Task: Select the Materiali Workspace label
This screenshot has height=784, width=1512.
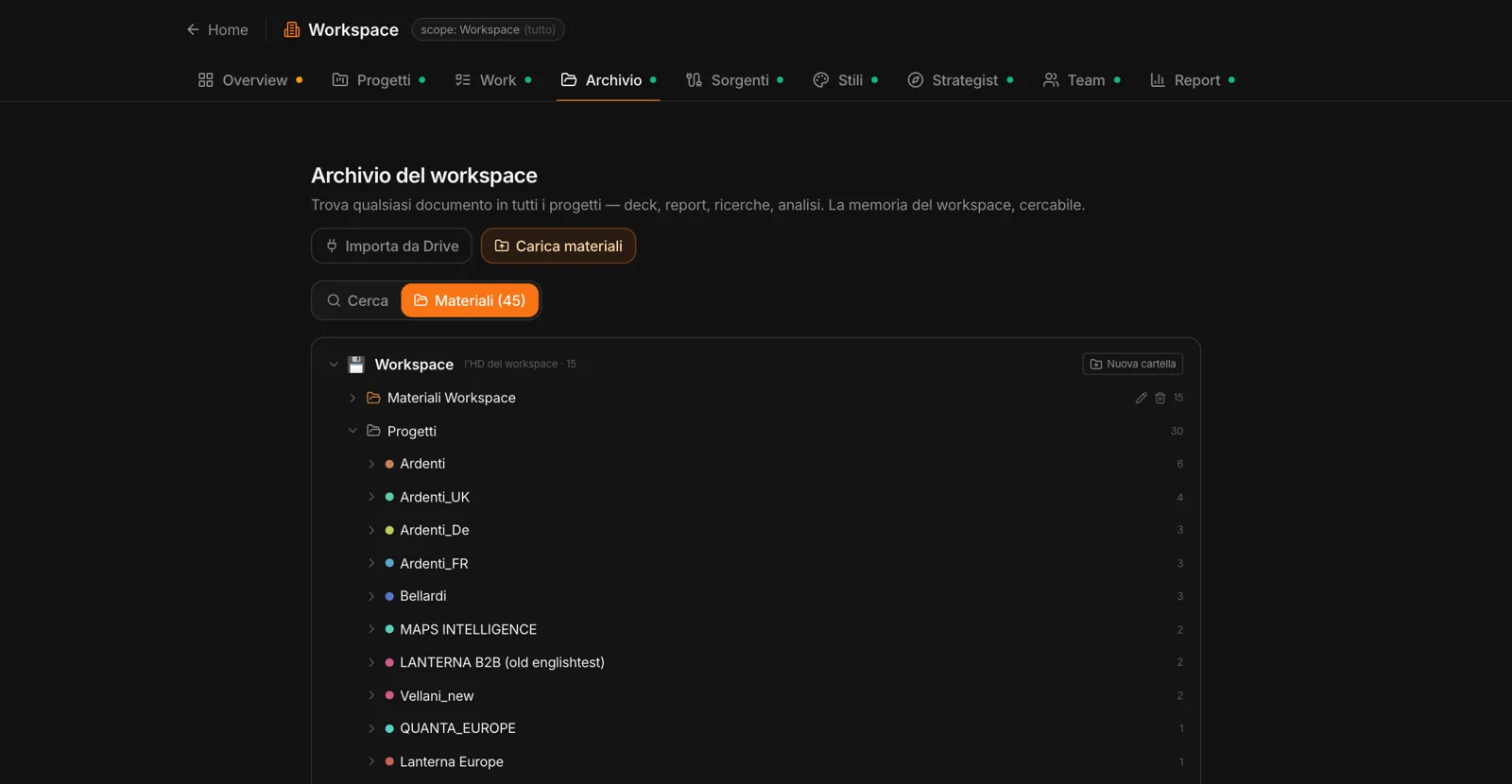Action: [x=452, y=398]
